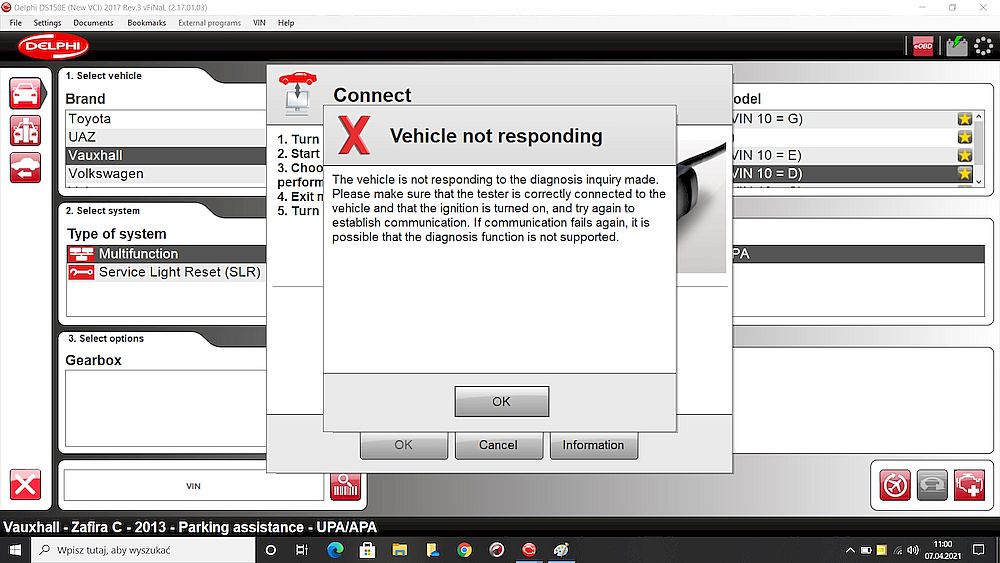Image resolution: width=1000 pixels, height=563 pixels.
Task: Click the eOBD icon in top bar
Action: point(922,46)
